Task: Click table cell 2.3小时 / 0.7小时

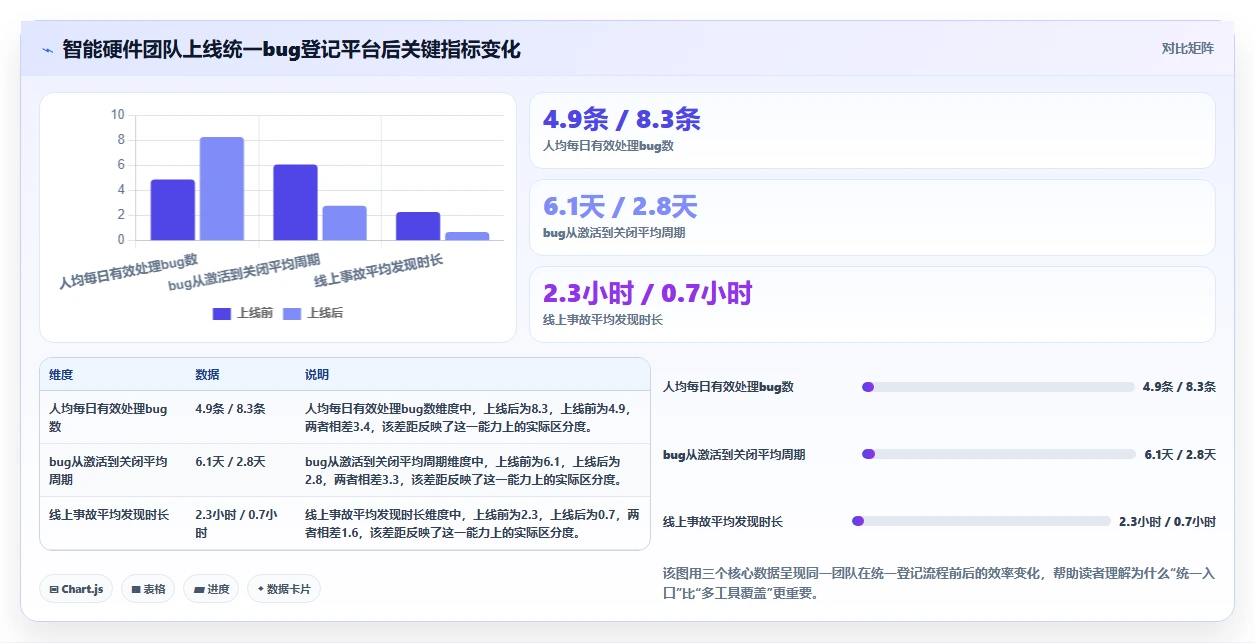Action: (x=237, y=524)
